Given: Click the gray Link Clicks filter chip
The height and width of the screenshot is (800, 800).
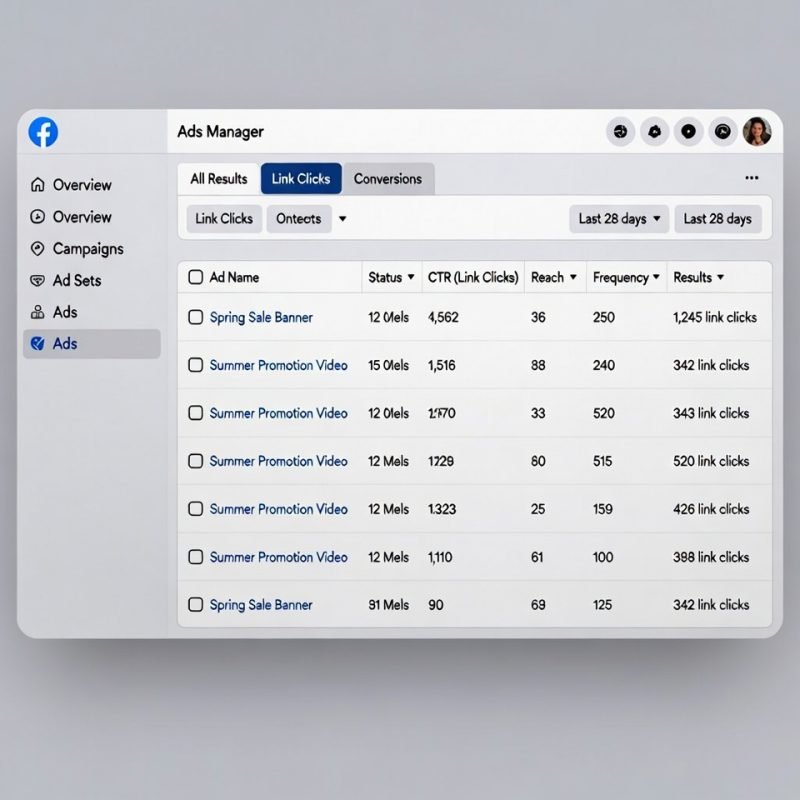Looking at the screenshot, I should coord(224,219).
